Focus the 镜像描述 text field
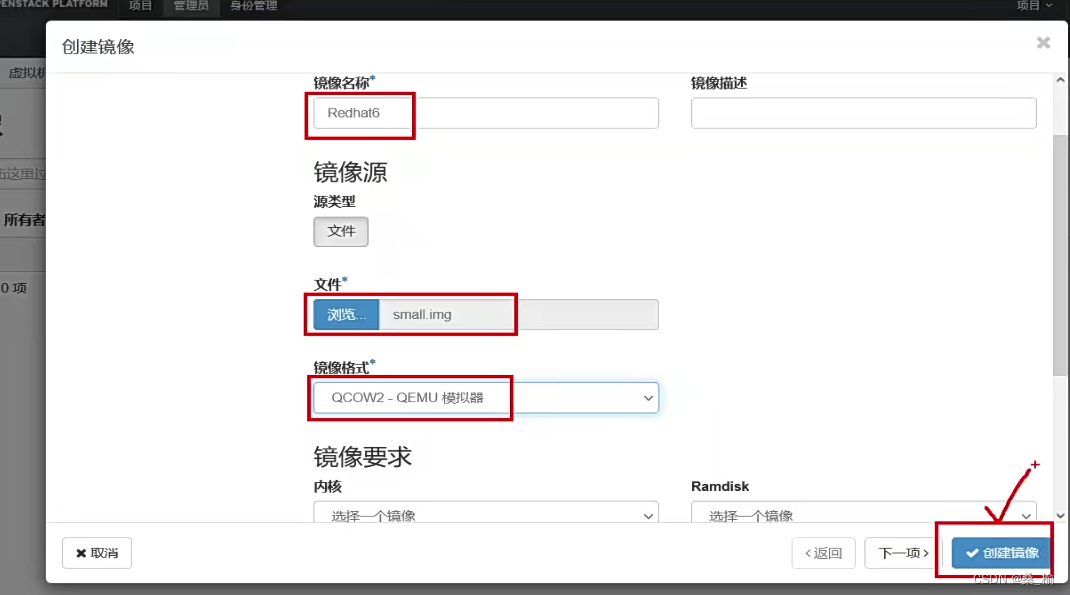Image resolution: width=1070 pixels, height=595 pixels. point(863,113)
